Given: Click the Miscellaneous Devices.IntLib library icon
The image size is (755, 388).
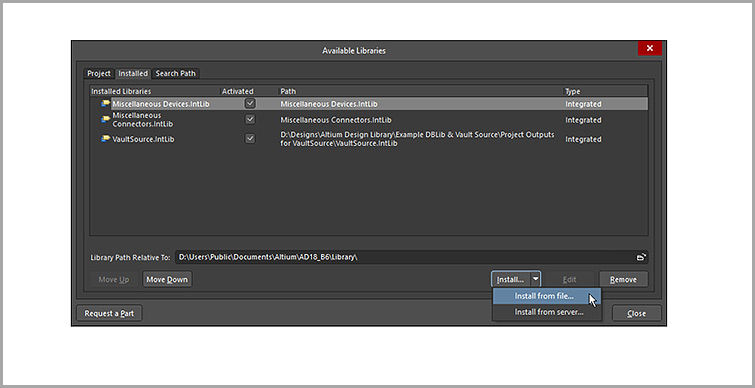Looking at the screenshot, I should (x=105, y=103).
